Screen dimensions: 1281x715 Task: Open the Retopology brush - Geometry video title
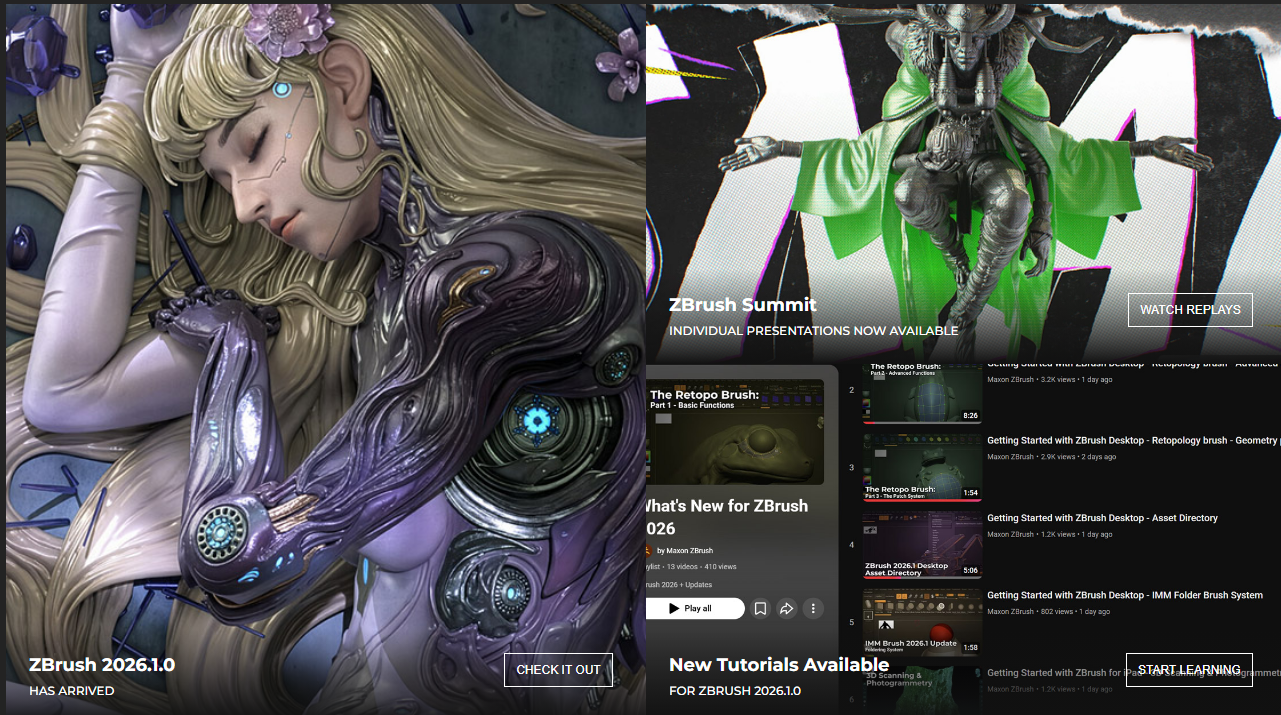click(x=1132, y=440)
